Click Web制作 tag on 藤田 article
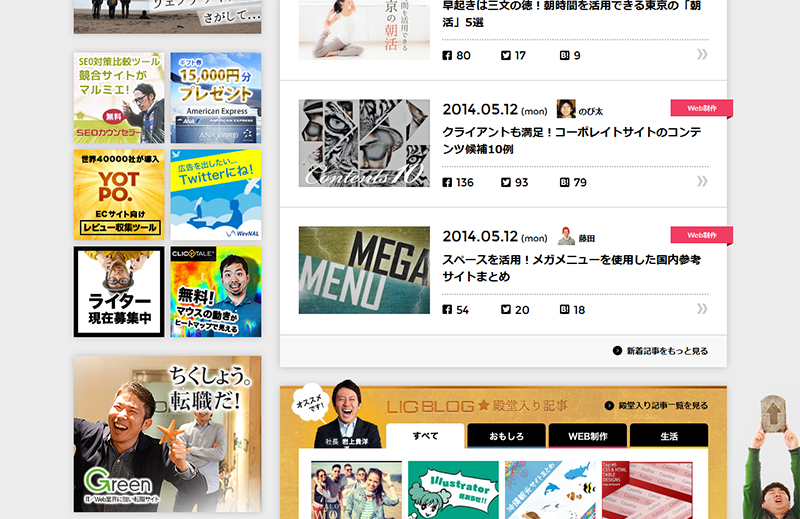This screenshot has height=519, width=800. click(702, 235)
